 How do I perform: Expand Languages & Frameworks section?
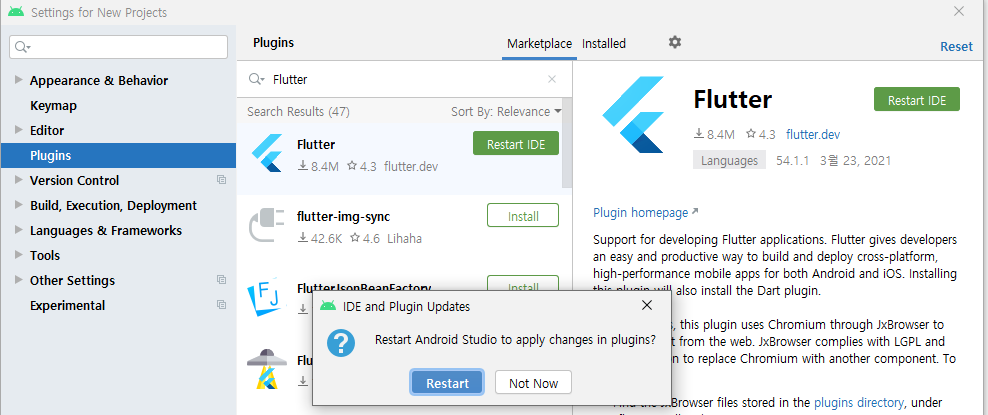(18, 230)
